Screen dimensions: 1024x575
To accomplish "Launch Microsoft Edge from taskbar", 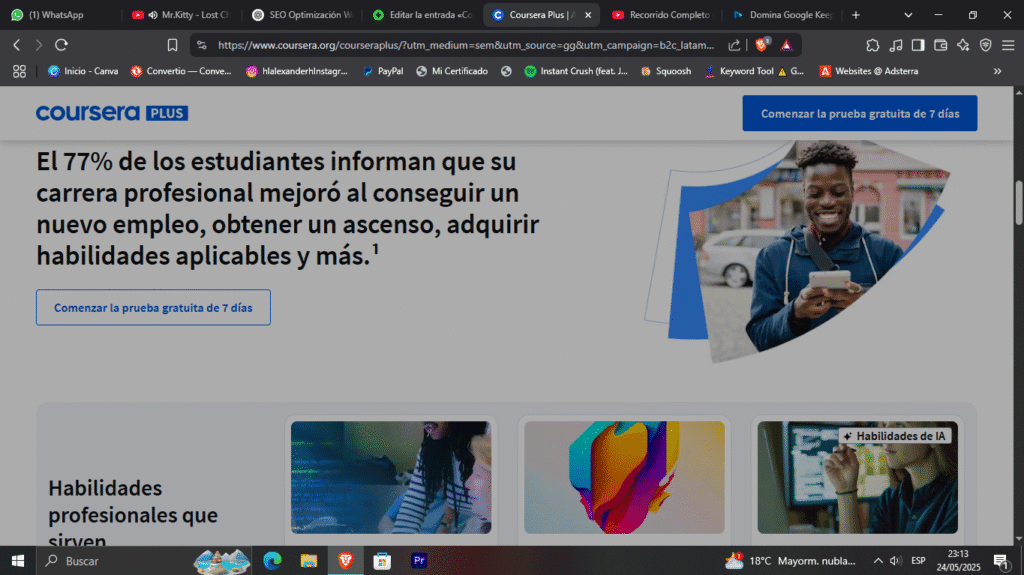I will point(272,561).
